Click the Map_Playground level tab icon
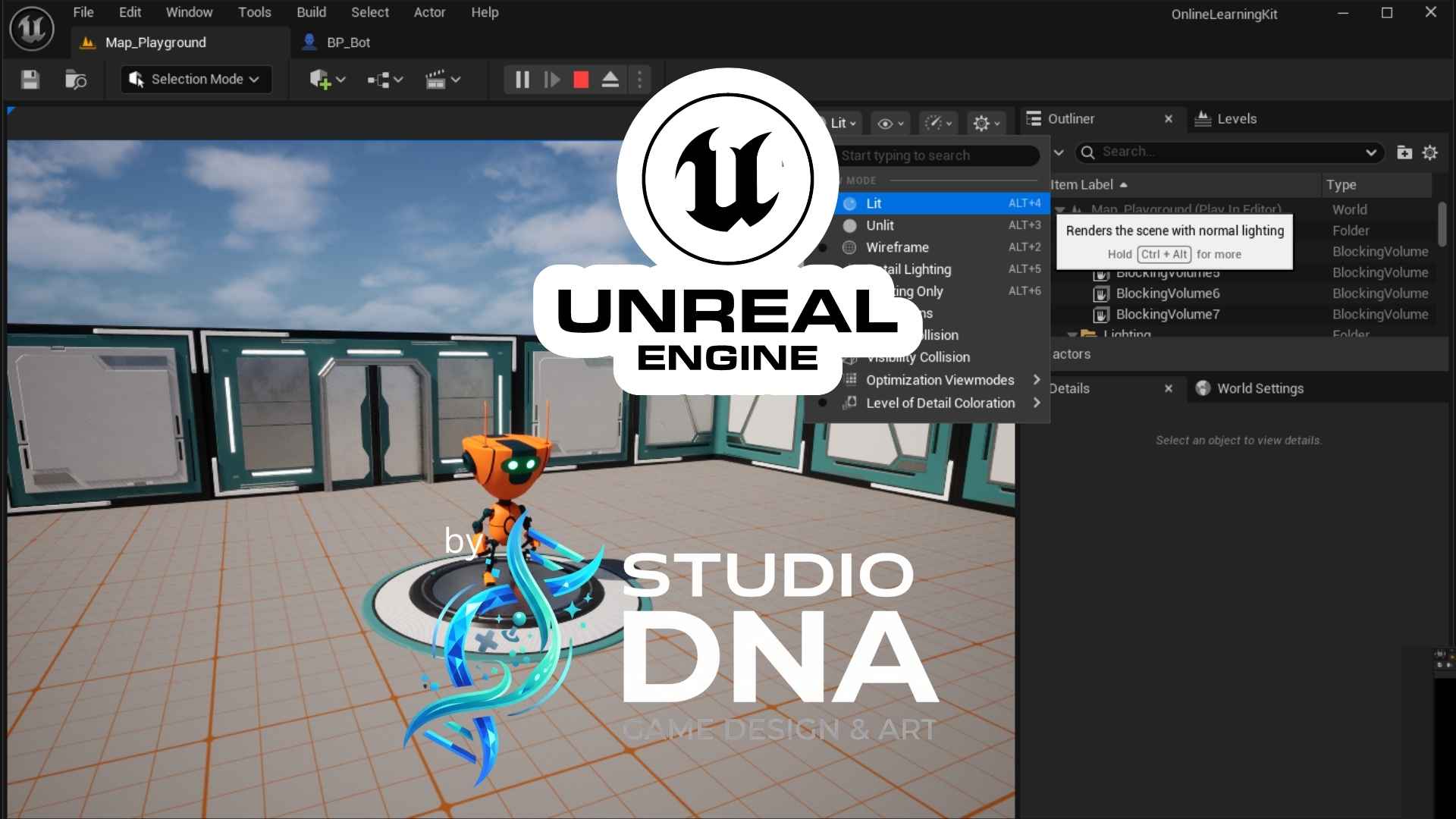 point(88,42)
